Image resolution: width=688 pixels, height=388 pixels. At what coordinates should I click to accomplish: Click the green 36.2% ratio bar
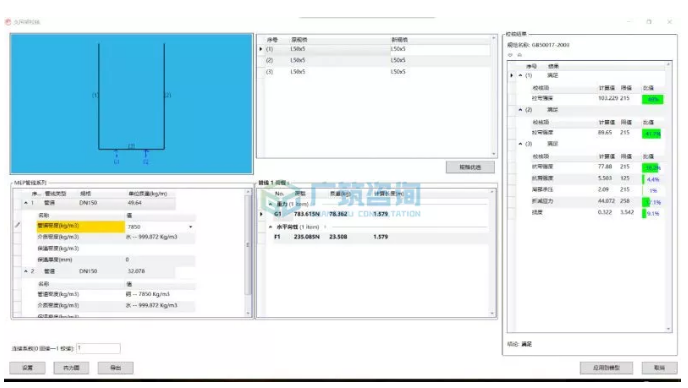650,168
